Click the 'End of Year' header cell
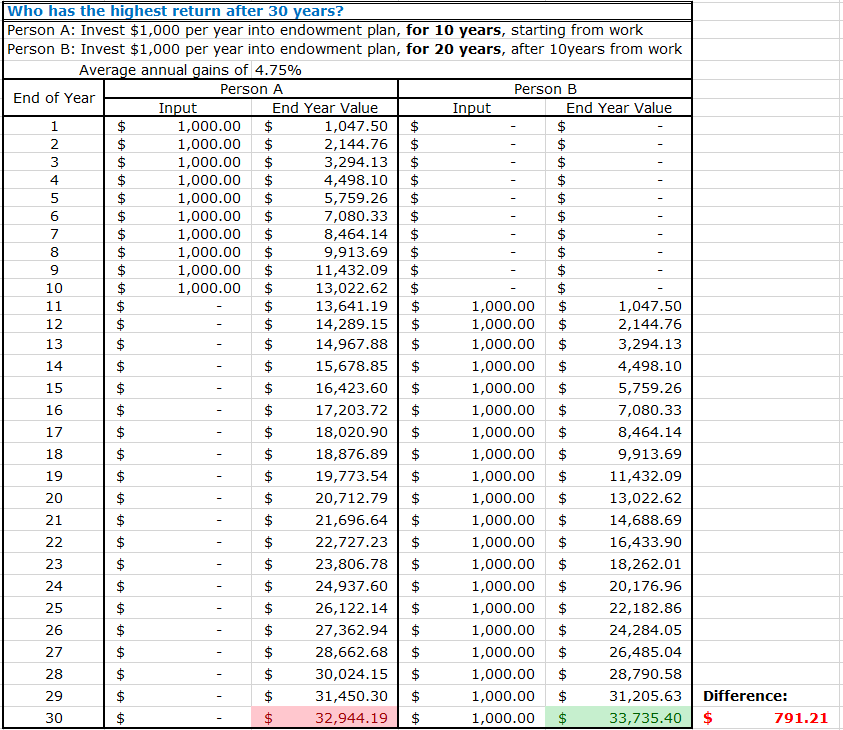Viewport: 843px width, 730px height. point(53,98)
